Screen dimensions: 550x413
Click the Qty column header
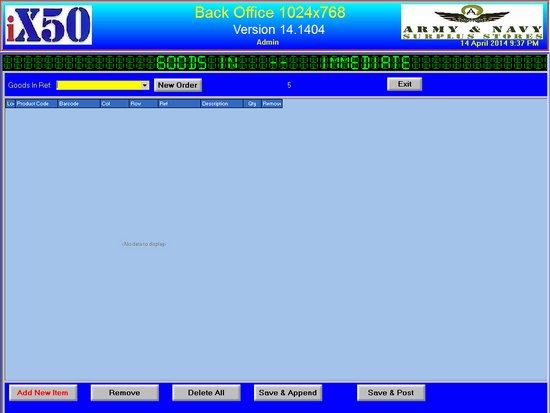coord(252,104)
